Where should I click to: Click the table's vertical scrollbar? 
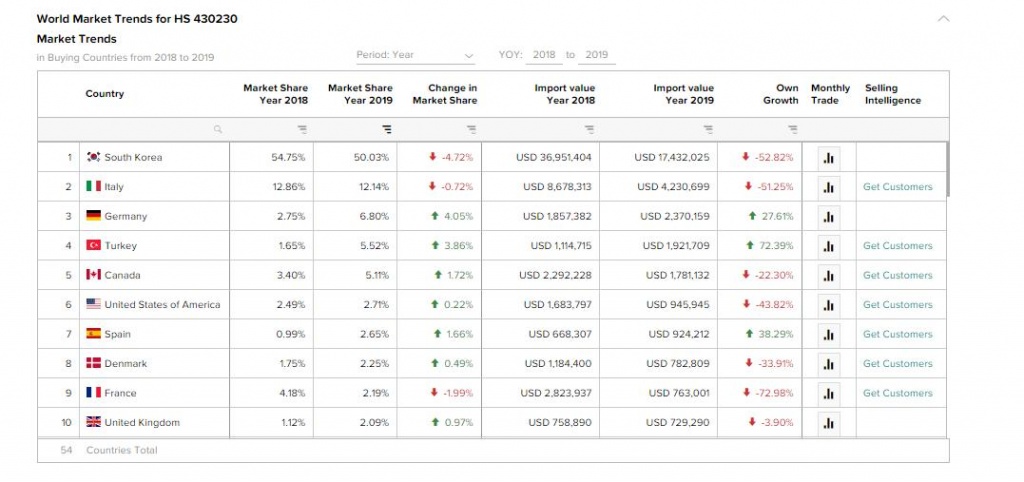[948, 170]
